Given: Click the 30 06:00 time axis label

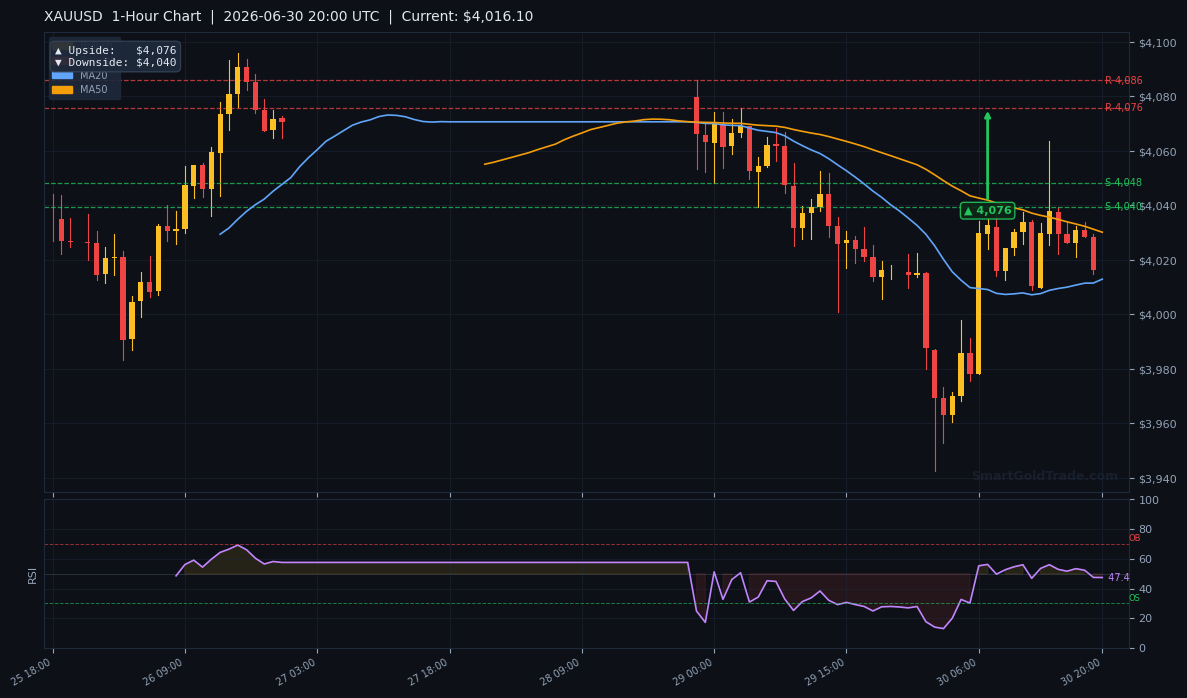Looking at the screenshot, I should pyautogui.click(x=958, y=672).
